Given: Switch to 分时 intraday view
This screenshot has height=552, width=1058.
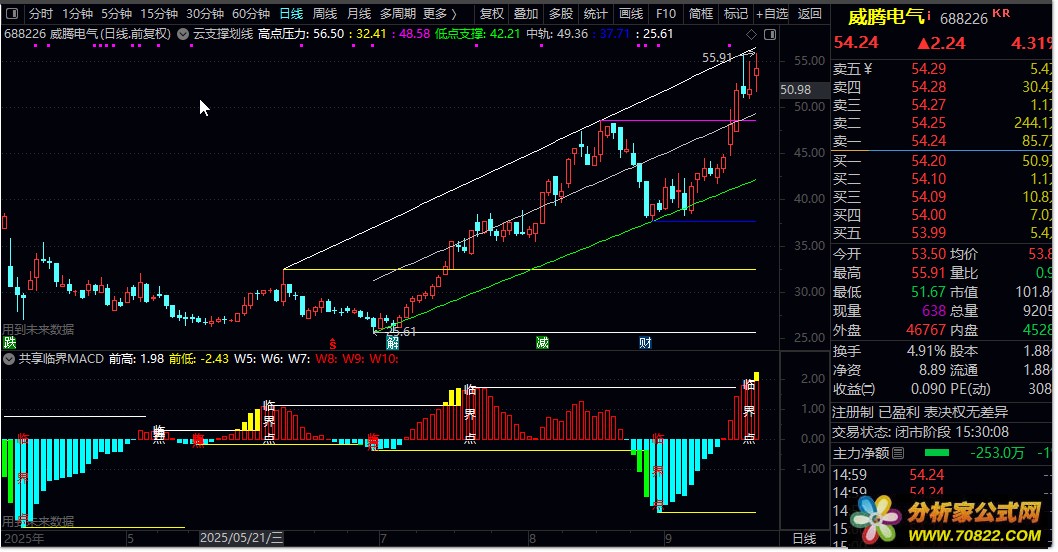Looking at the screenshot, I should click(x=40, y=13).
